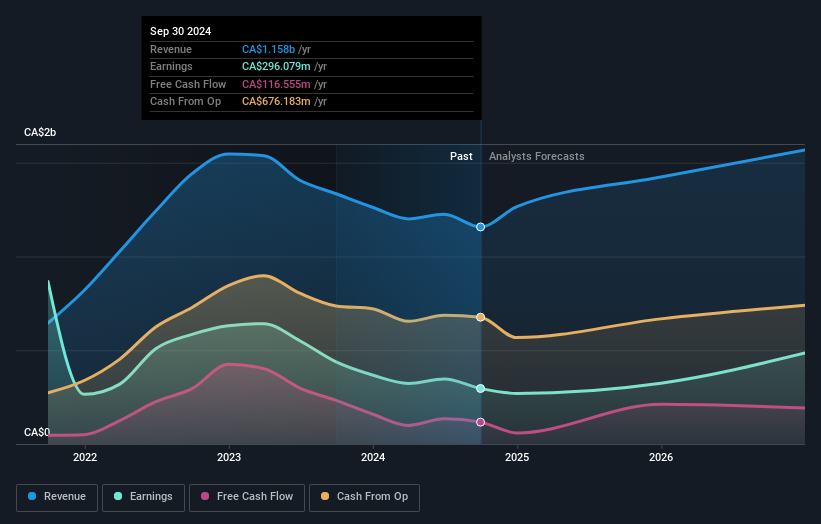This screenshot has width=821, height=524.
Task: Click the 2024 axis label
Action: 373,458
